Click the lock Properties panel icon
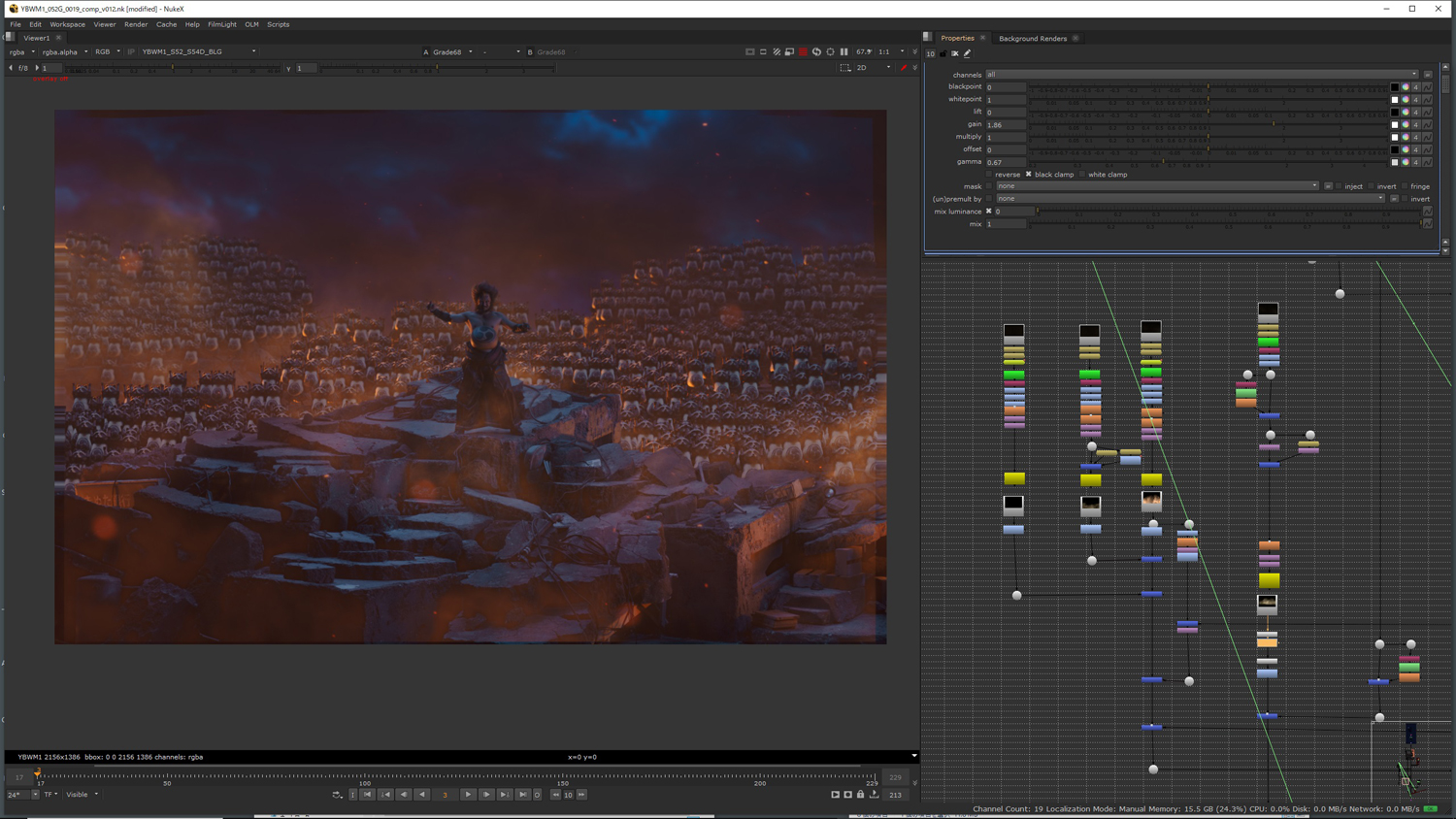Image resolution: width=1456 pixels, height=819 pixels. (x=943, y=53)
